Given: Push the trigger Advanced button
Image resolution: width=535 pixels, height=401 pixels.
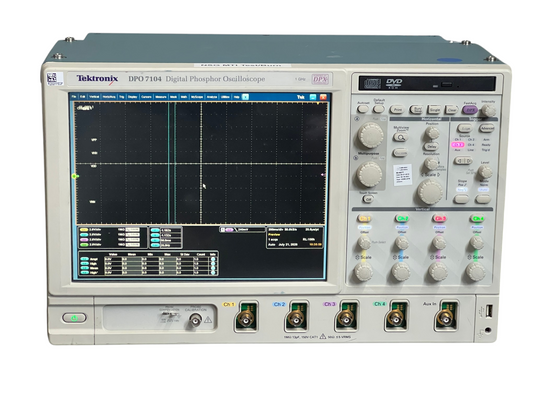Looking at the screenshot, I should [487, 128].
